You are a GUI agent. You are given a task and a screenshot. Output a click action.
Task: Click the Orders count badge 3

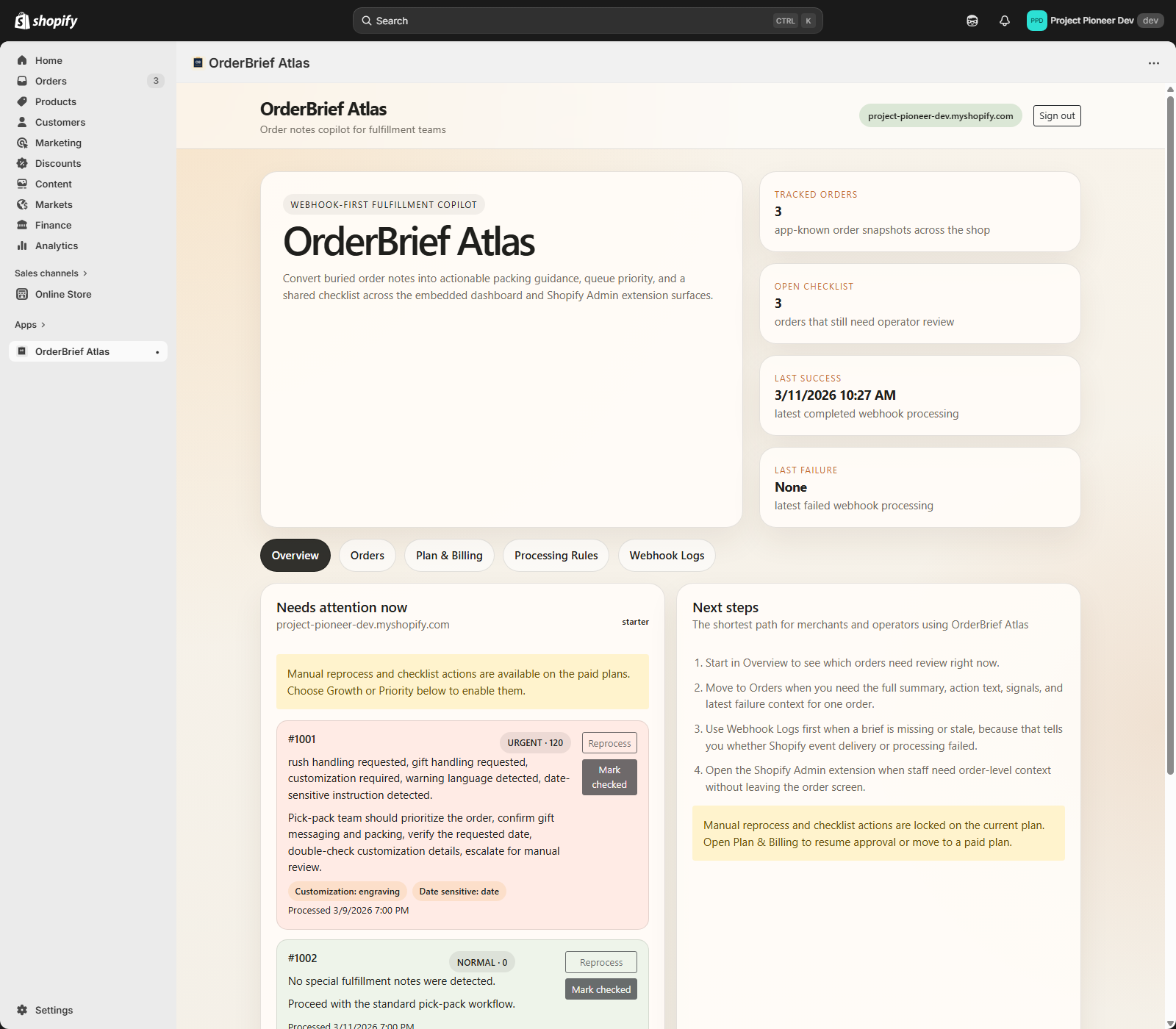(156, 81)
